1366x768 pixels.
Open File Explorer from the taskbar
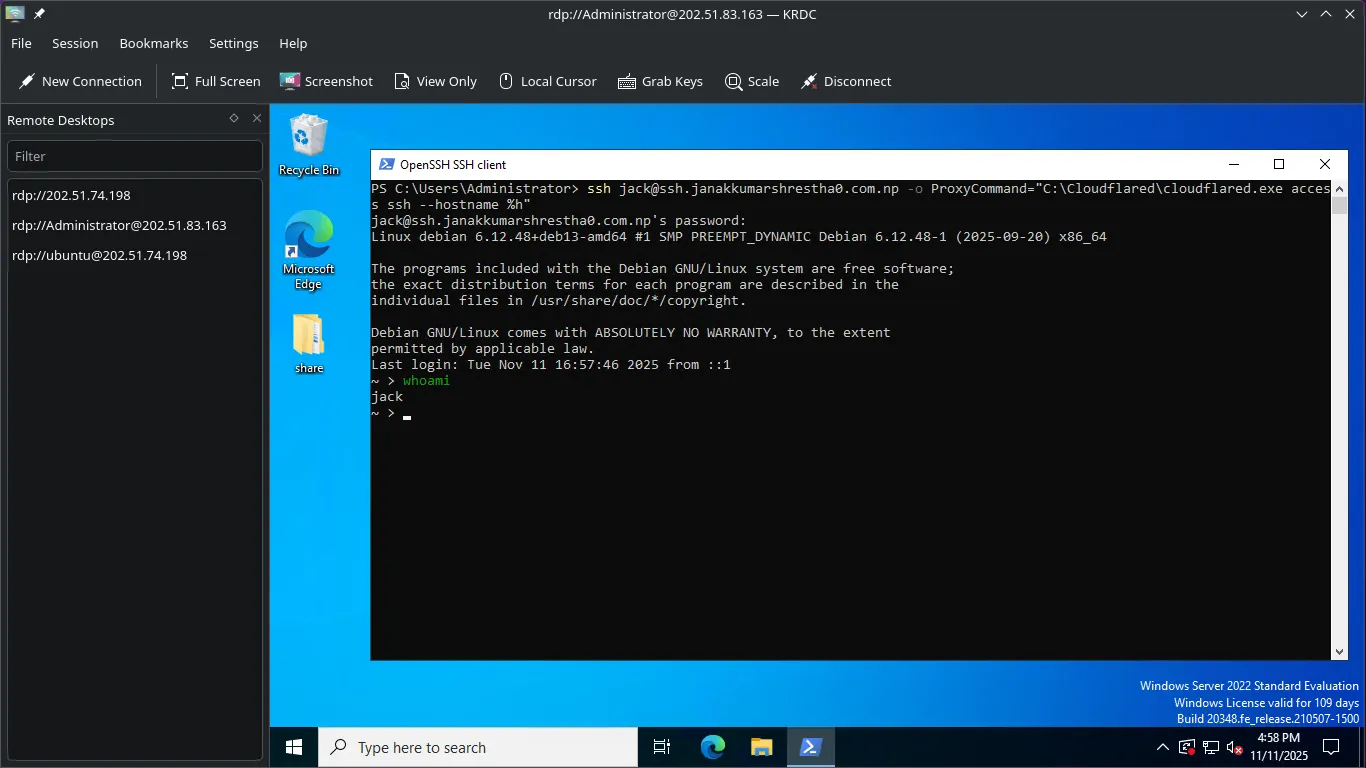pyautogui.click(x=762, y=747)
